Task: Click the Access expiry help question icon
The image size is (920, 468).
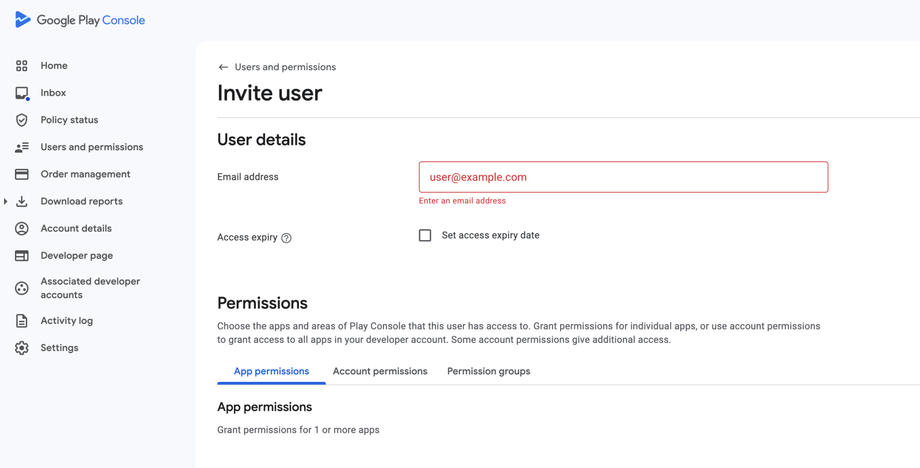Action: click(286, 238)
